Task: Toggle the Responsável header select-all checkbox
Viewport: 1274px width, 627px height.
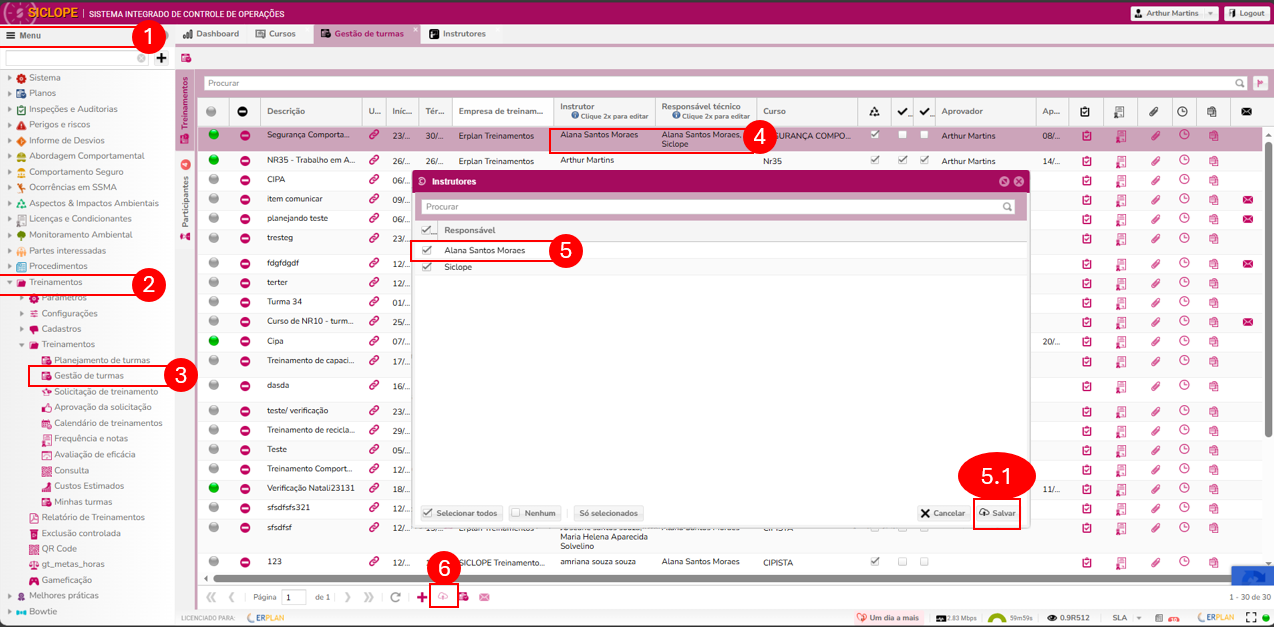Action: [x=428, y=230]
